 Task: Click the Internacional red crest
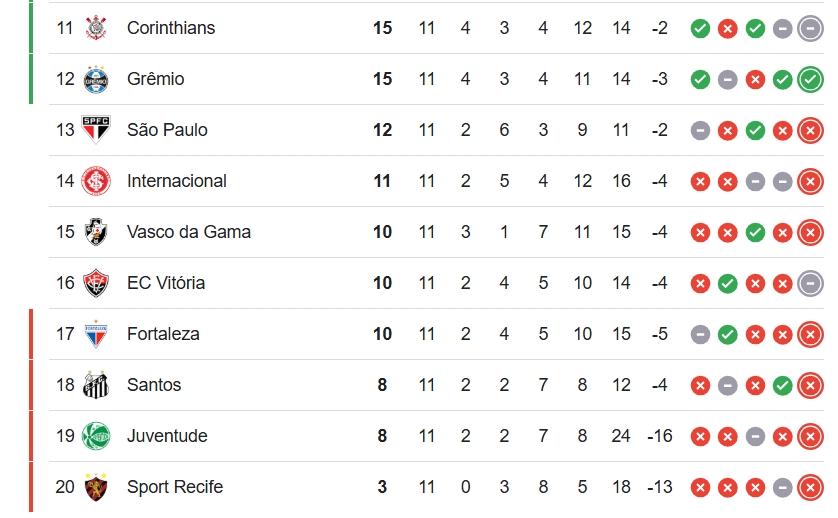pos(96,181)
